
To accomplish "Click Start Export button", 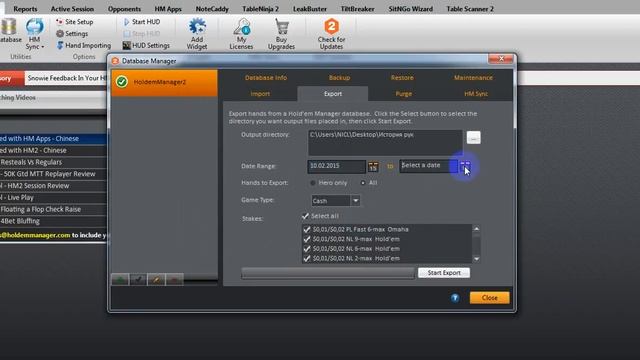I will [444, 273].
